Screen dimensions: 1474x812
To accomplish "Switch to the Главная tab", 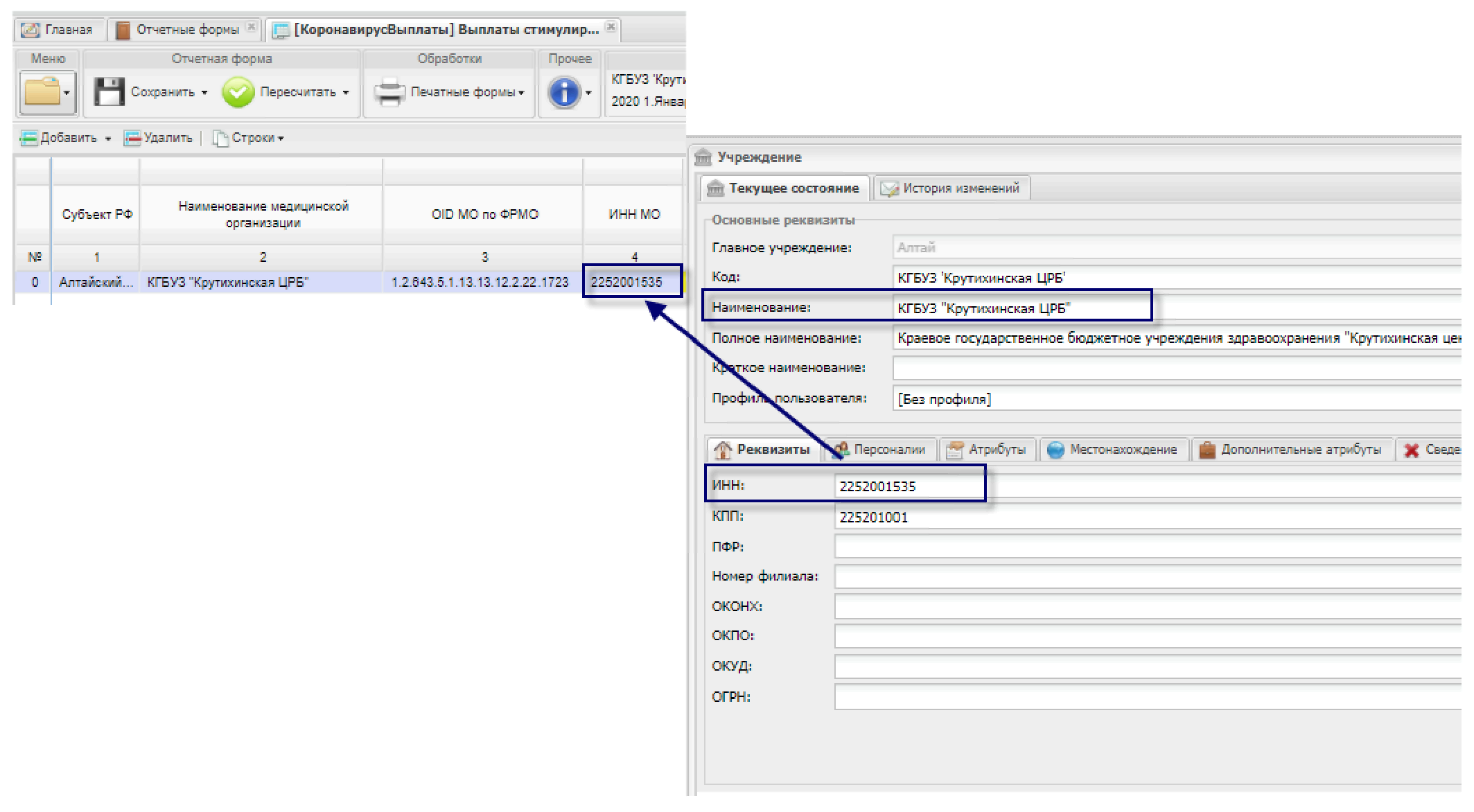I will click(x=59, y=30).
